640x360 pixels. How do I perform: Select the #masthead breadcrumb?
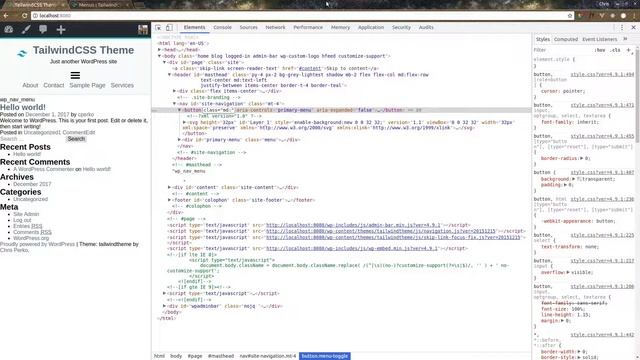tap(221, 356)
